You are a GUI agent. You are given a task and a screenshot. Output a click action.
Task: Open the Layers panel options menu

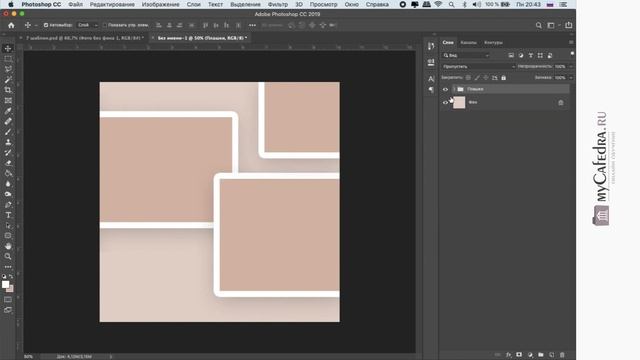[571, 42]
